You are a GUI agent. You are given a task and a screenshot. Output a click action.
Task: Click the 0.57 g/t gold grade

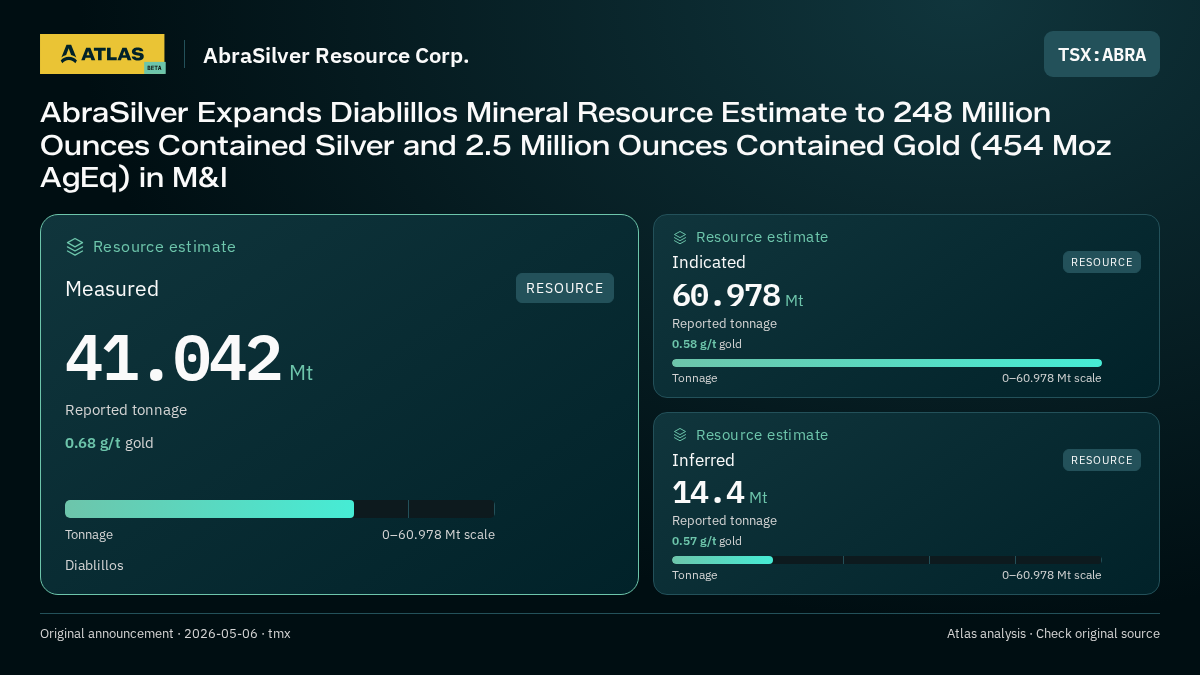pyautogui.click(x=707, y=541)
